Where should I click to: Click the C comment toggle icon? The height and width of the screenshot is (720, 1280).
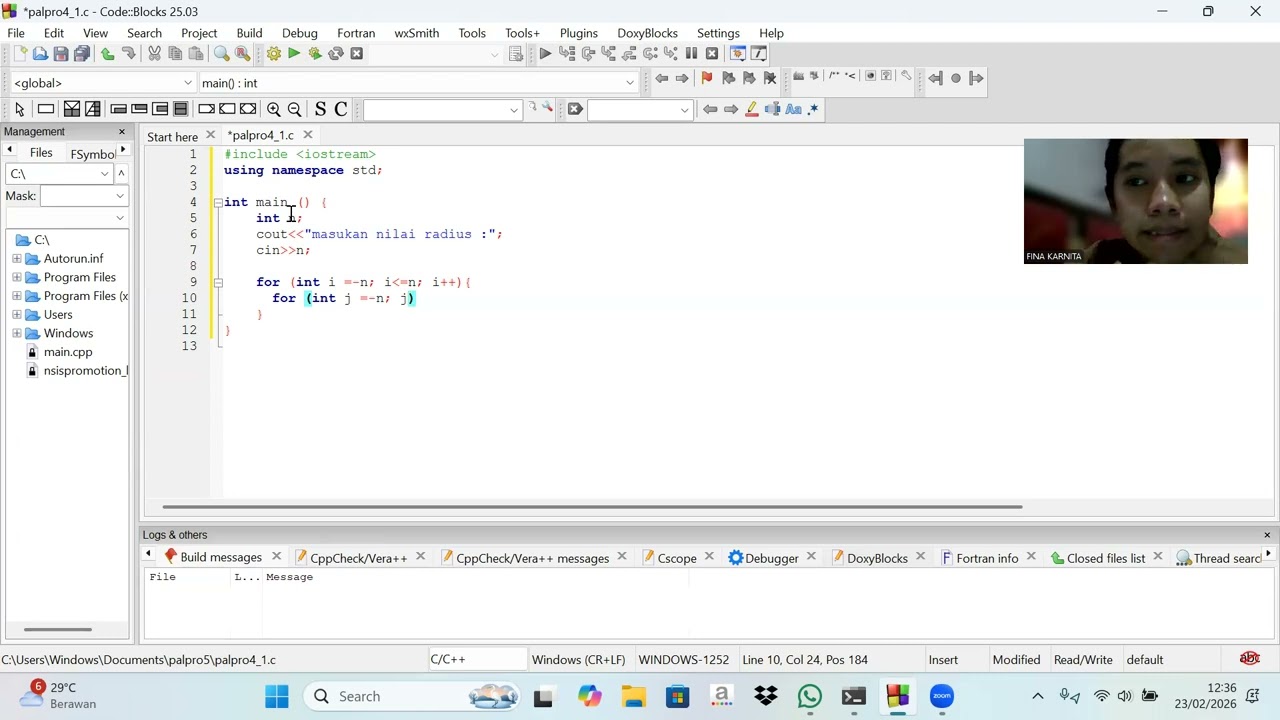coord(341,109)
